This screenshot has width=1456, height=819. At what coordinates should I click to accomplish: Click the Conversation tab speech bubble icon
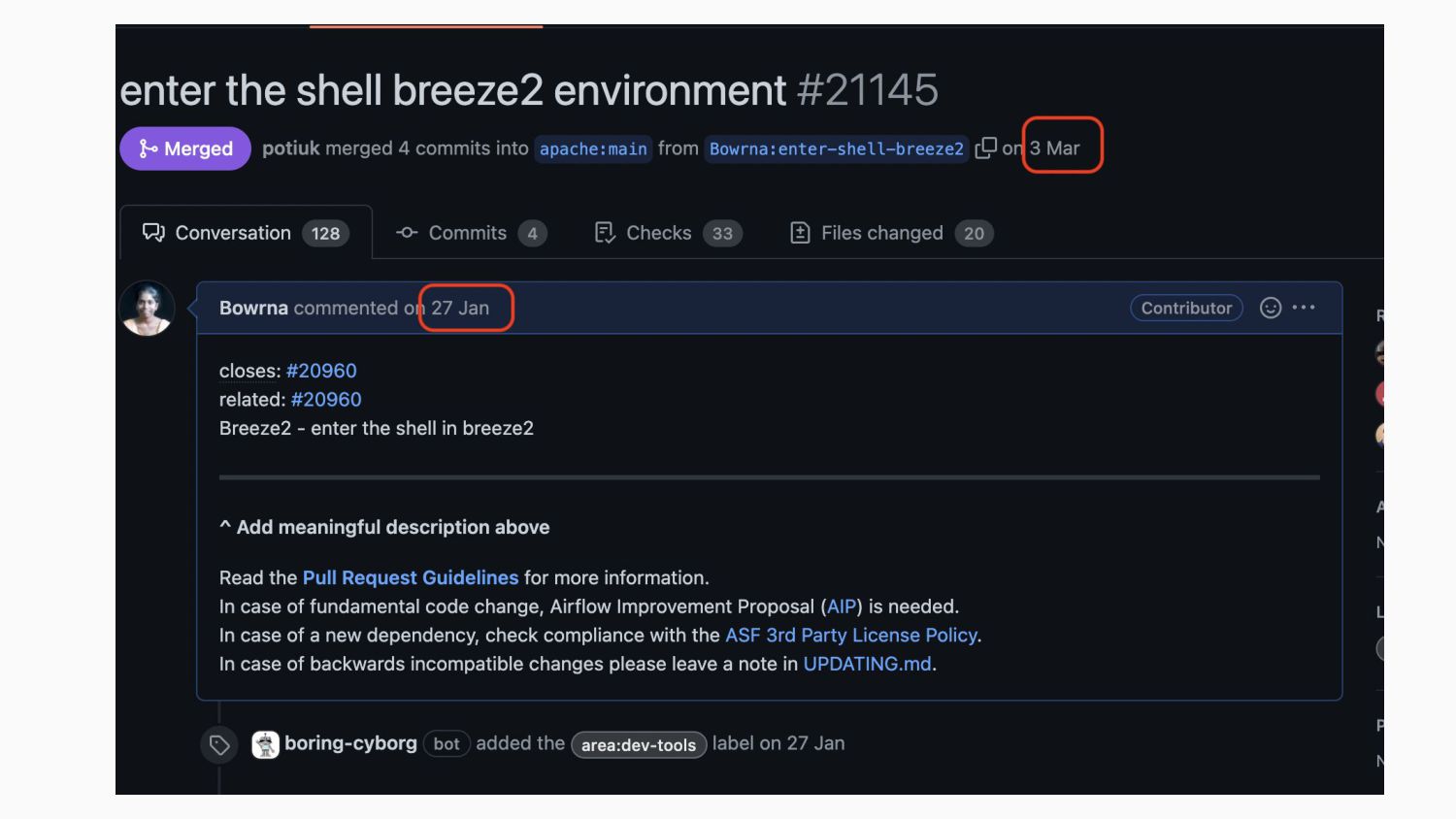tap(153, 233)
